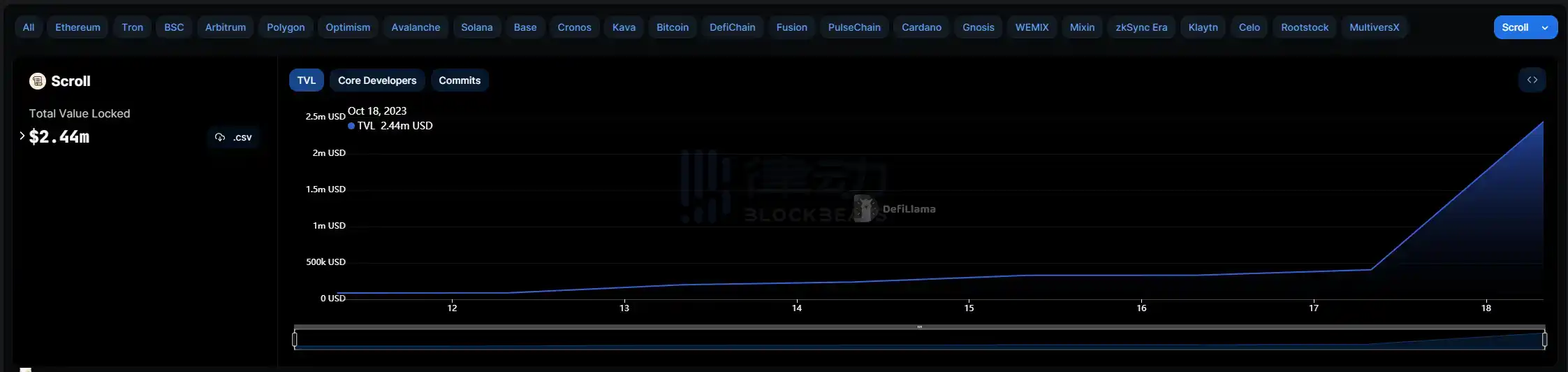Filter by All chains
The width and height of the screenshot is (1568, 372).
click(x=28, y=27)
